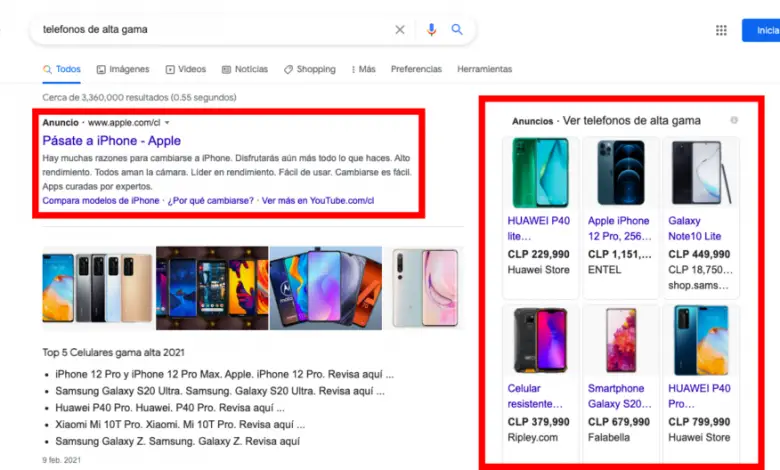Switch to the Videos tab
Viewport: 780px width, 470px height.
[186, 69]
